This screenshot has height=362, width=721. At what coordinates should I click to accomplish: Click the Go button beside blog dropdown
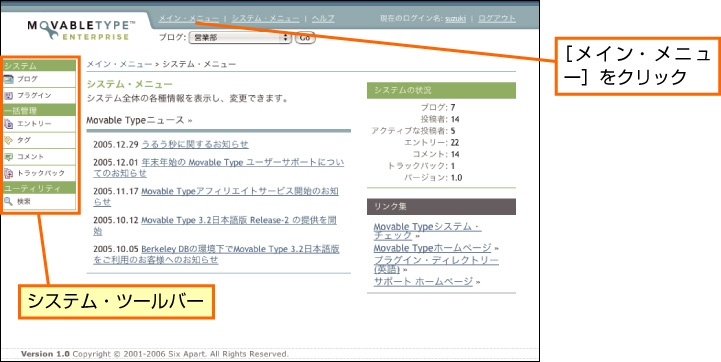coord(305,38)
